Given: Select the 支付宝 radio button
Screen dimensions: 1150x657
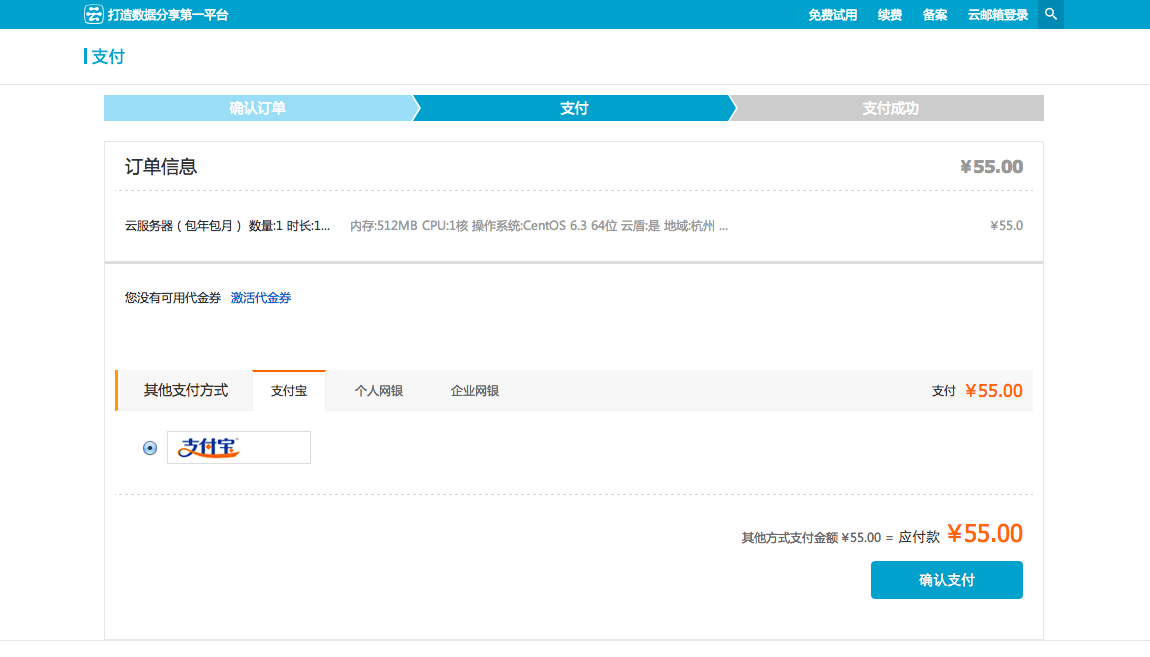Looking at the screenshot, I should (148, 447).
